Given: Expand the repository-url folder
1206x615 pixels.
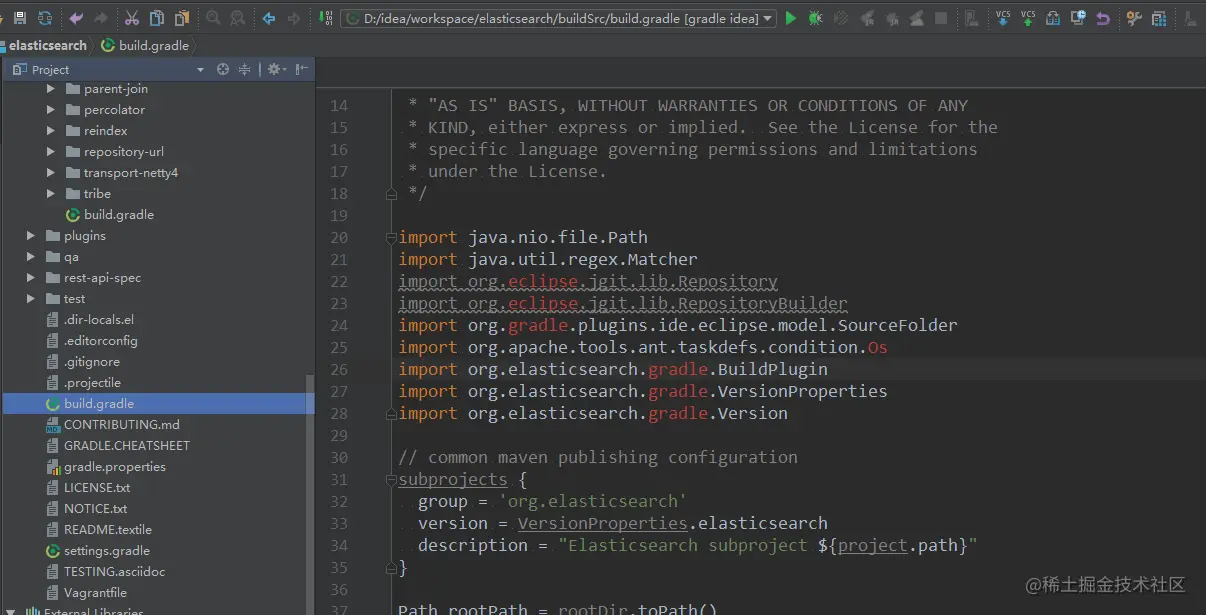Looking at the screenshot, I should (x=51, y=152).
